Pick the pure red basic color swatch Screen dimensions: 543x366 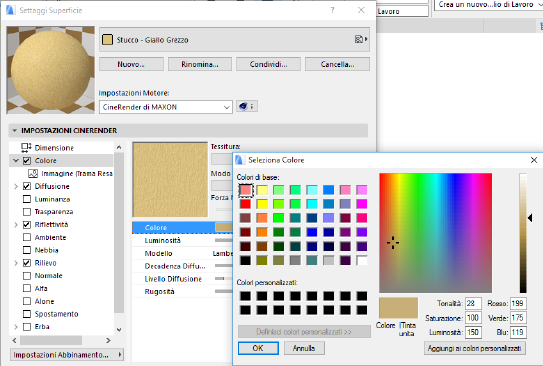[246, 204]
